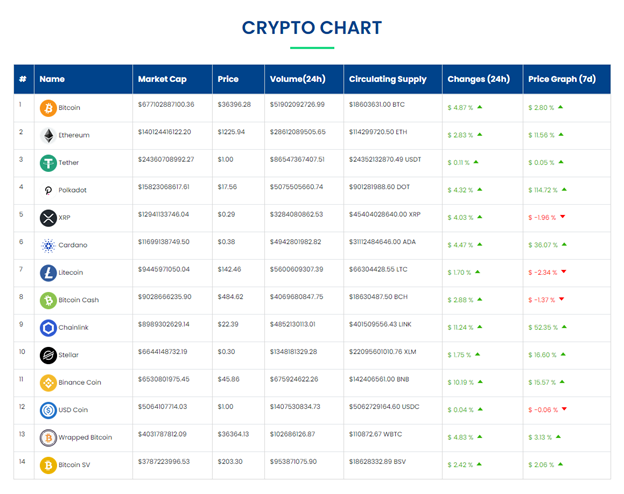Click the # column header
The image size is (624, 494).
[x=24, y=79]
